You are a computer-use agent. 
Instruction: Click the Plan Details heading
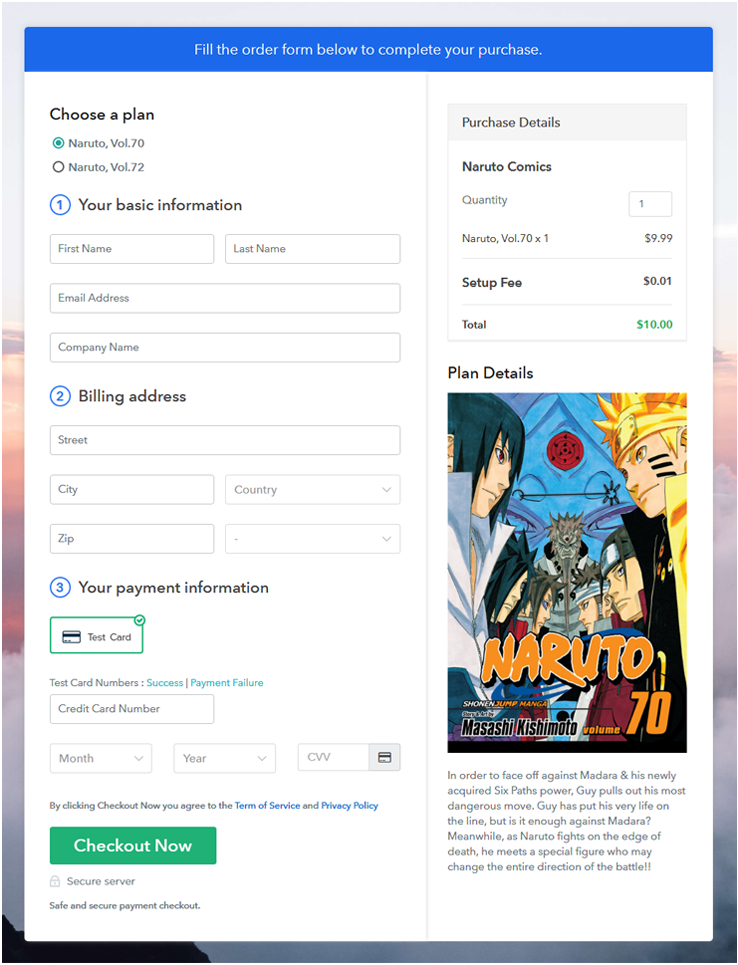click(491, 373)
